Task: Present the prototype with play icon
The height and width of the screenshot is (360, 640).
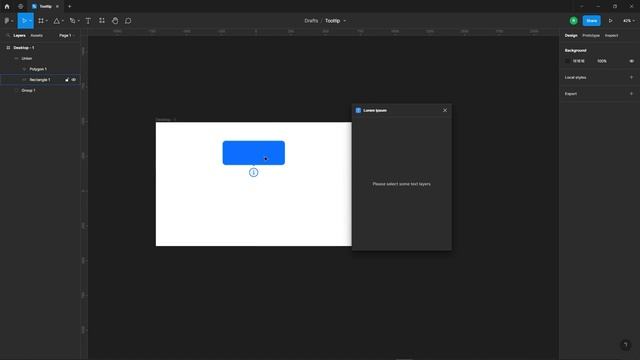Action: (x=611, y=20)
